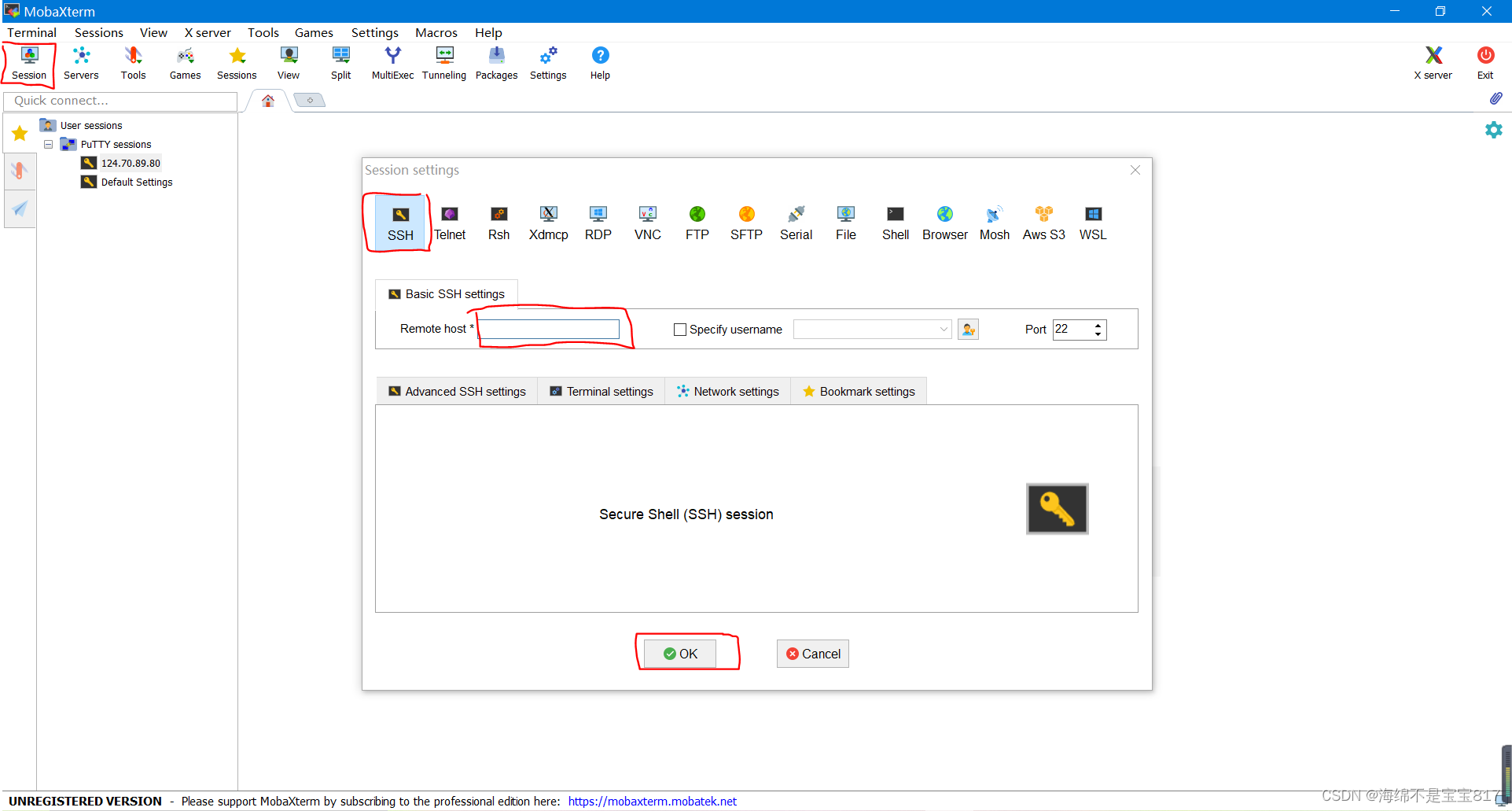Image resolution: width=1512 pixels, height=811 pixels.
Task: Select the WSL session type
Action: 1093,223
